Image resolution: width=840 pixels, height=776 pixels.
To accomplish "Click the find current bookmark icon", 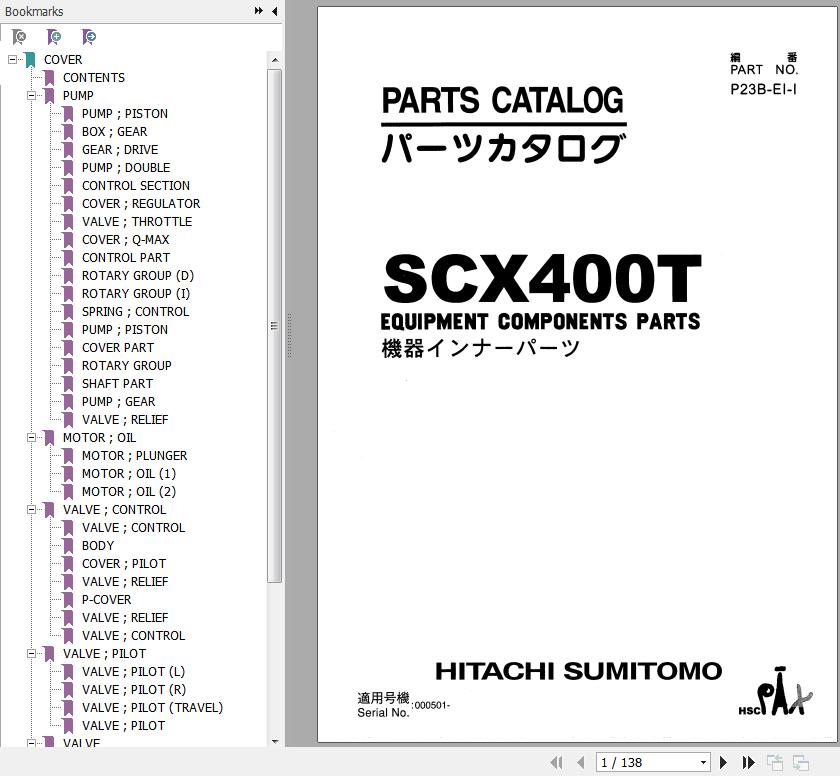I will pos(88,37).
